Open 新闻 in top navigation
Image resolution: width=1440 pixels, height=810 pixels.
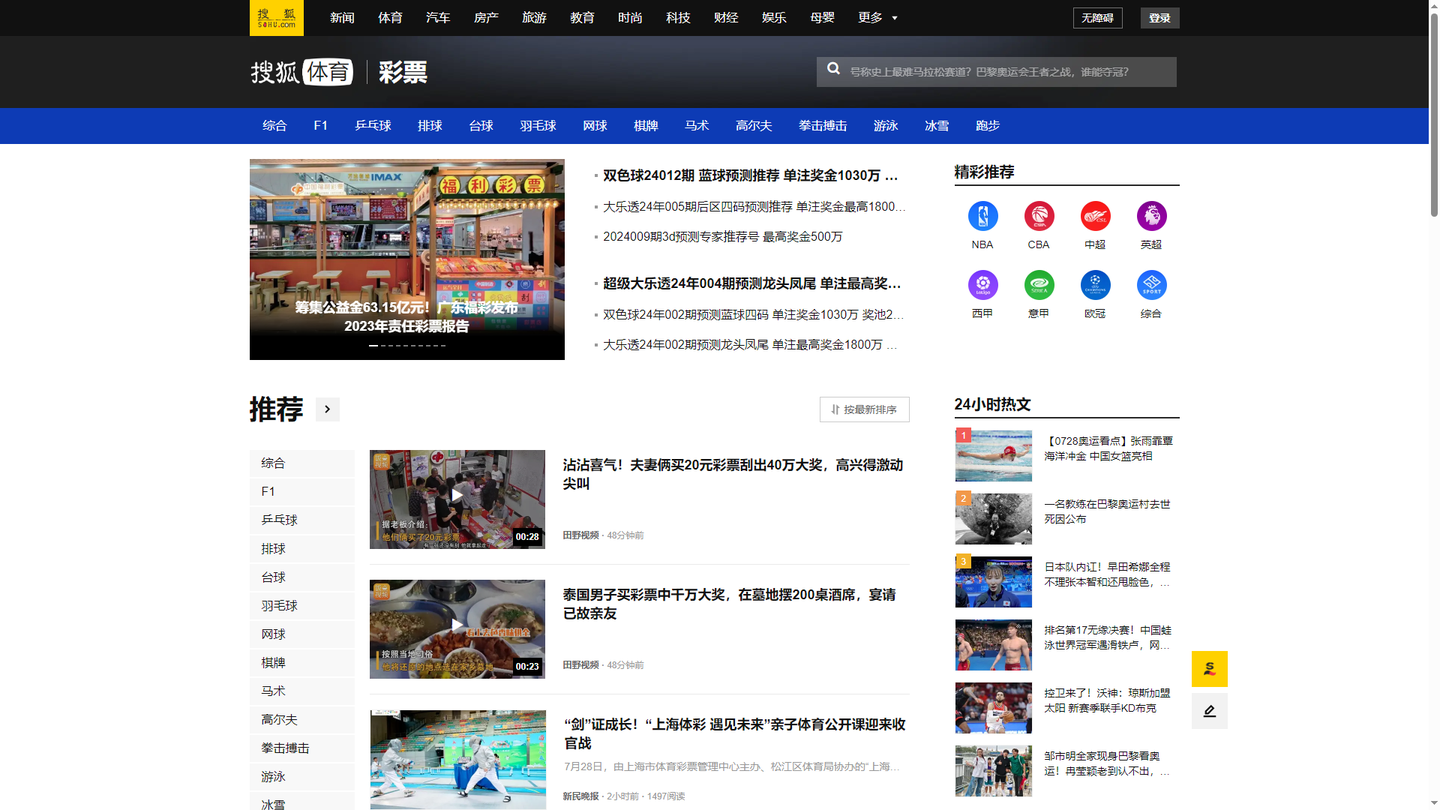342,17
